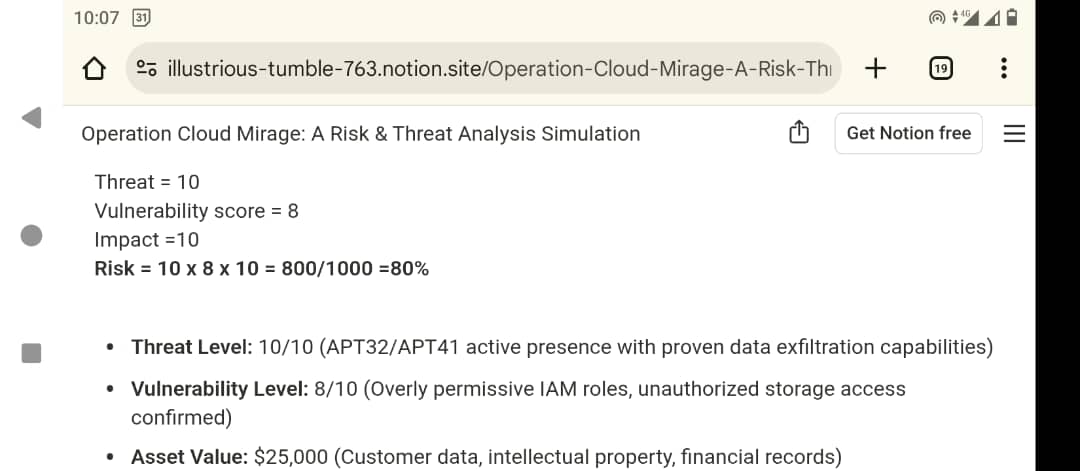Tap the Android home circle button

coord(32,236)
